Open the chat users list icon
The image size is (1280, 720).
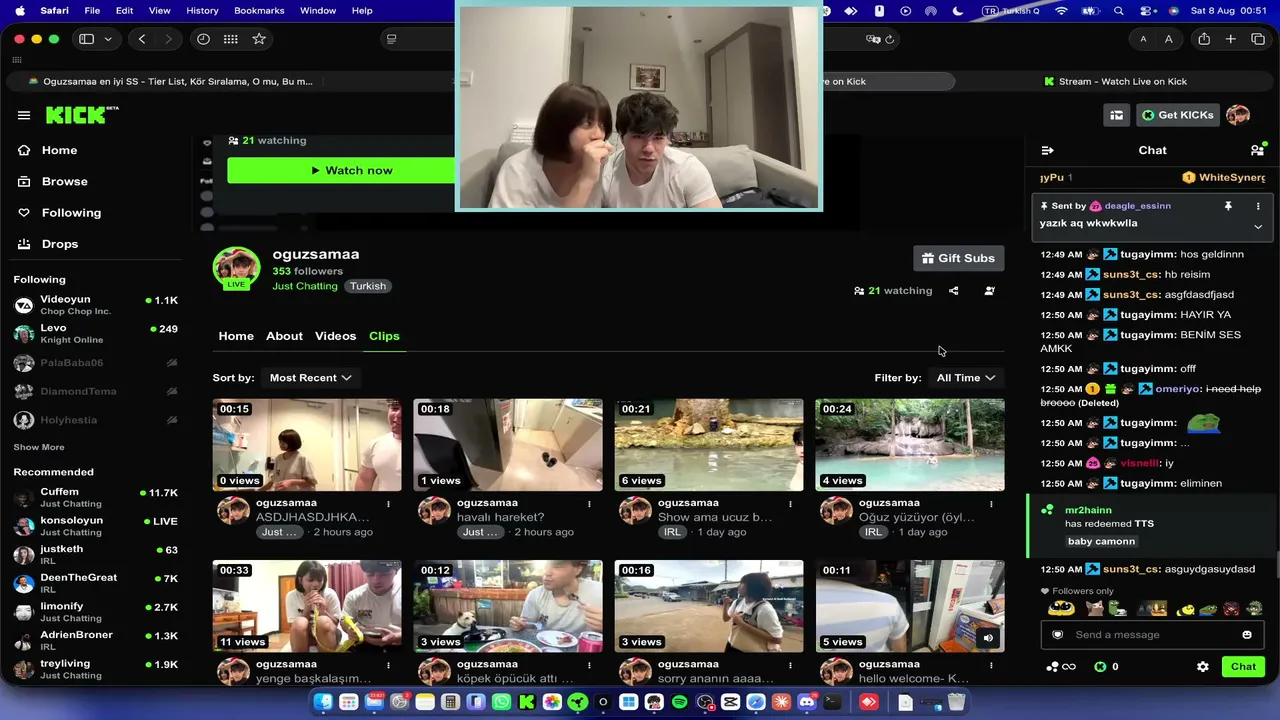1257,150
